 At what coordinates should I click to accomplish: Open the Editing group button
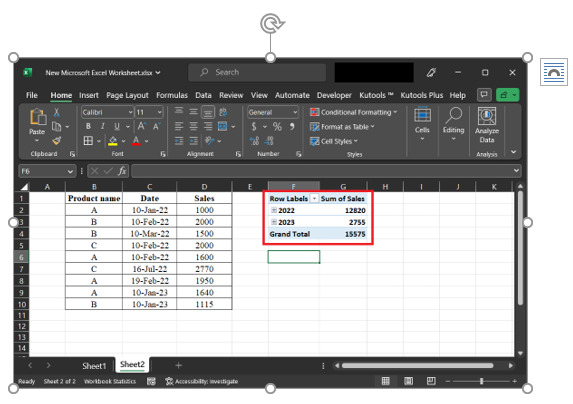tap(453, 123)
